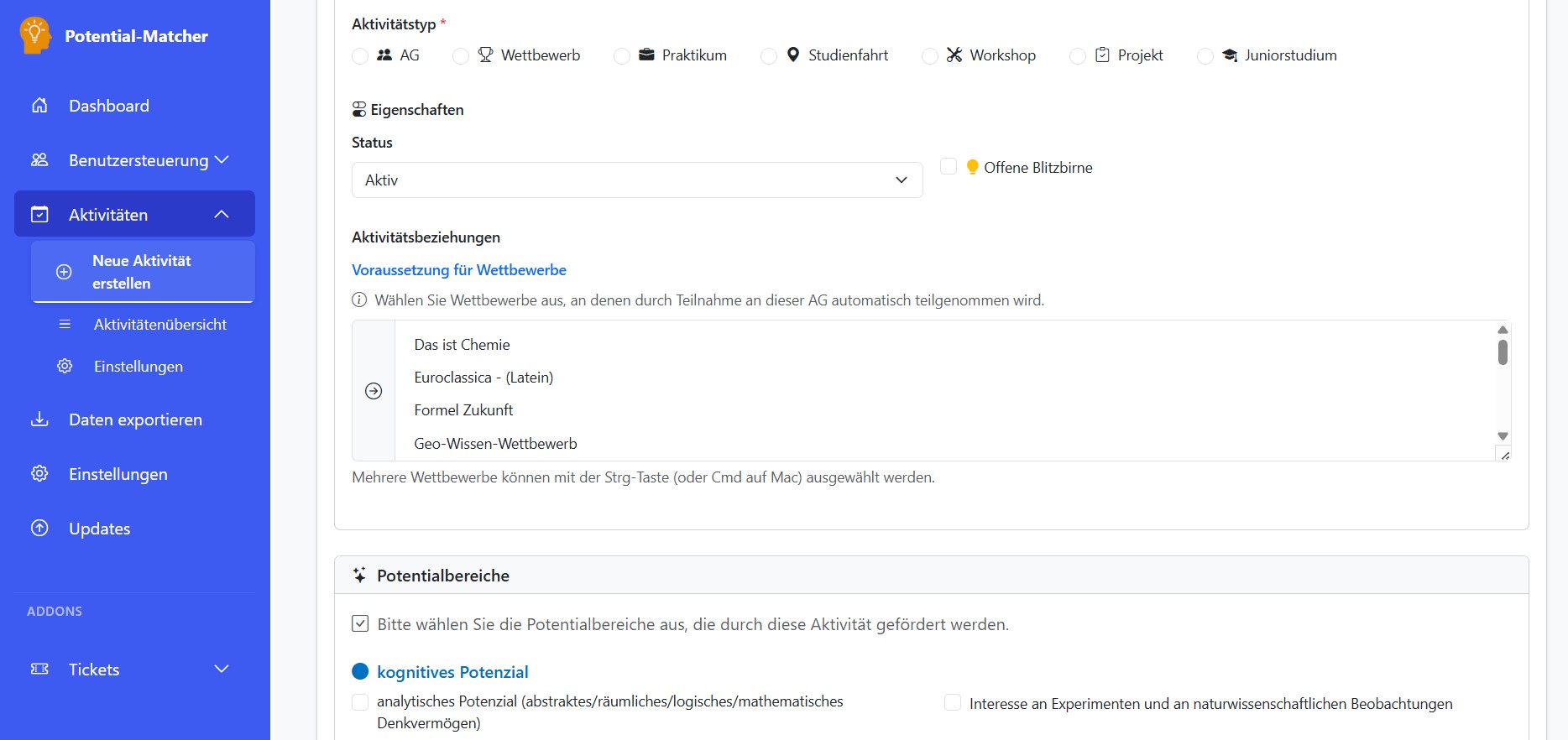Select 'Euroclassica - (Latein)' in the list
This screenshot has width=1568, height=740.
(945, 378)
